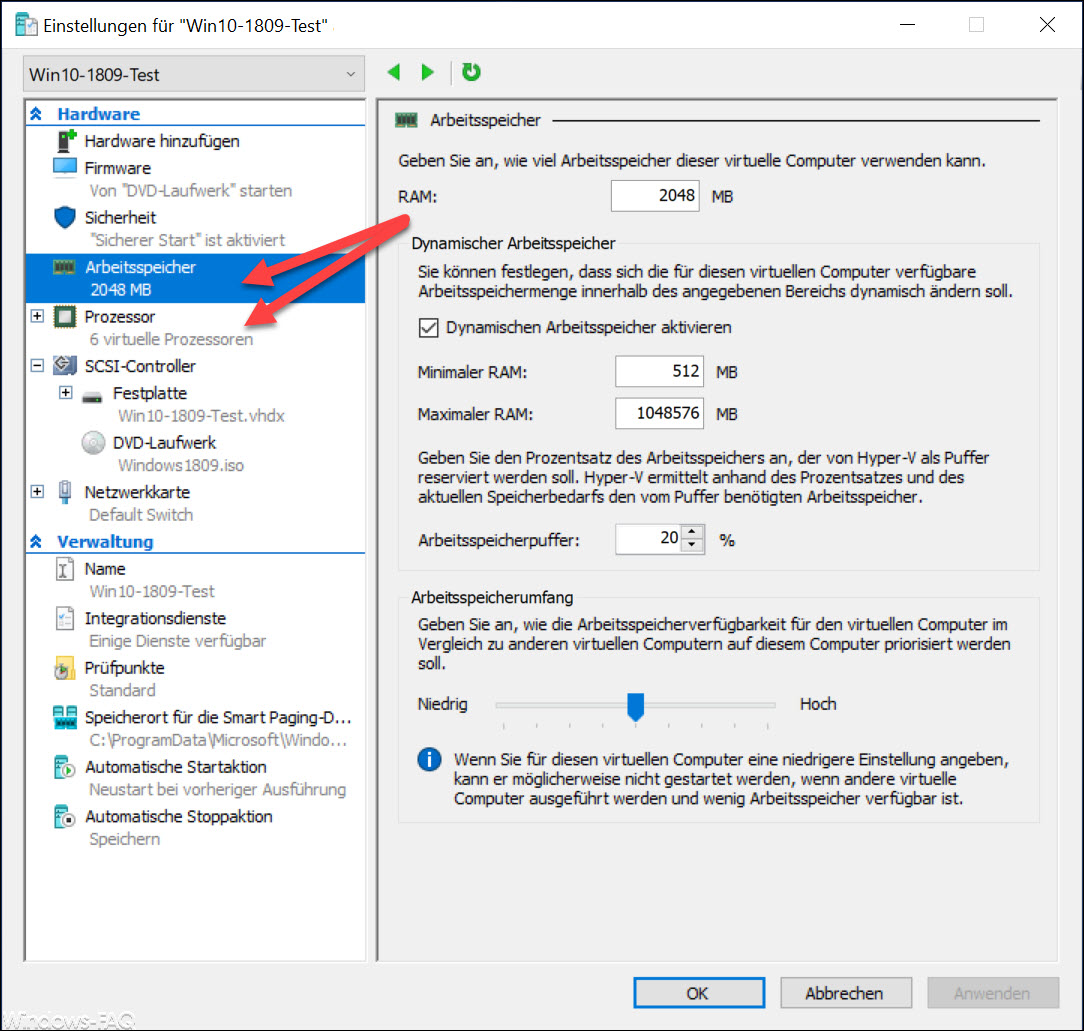
Task: Decrease Arbeitsspeicherpuffer with down spinner
Action: [693, 545]
